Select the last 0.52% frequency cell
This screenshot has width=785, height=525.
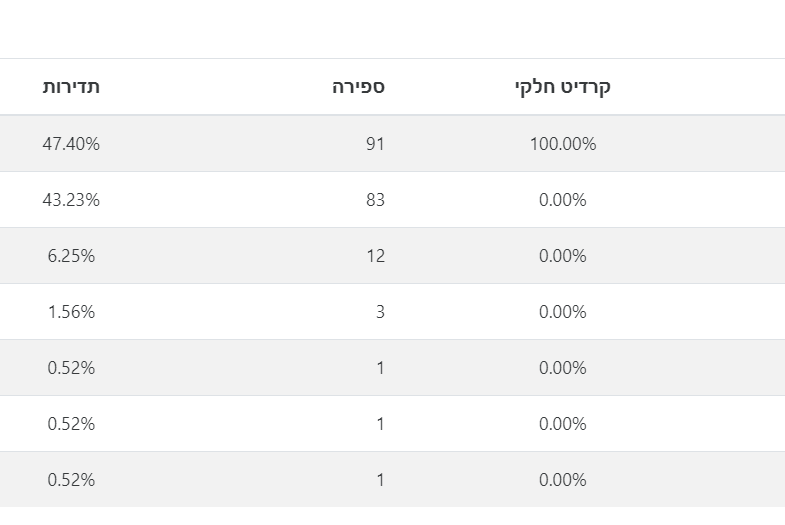pos(71,480)
